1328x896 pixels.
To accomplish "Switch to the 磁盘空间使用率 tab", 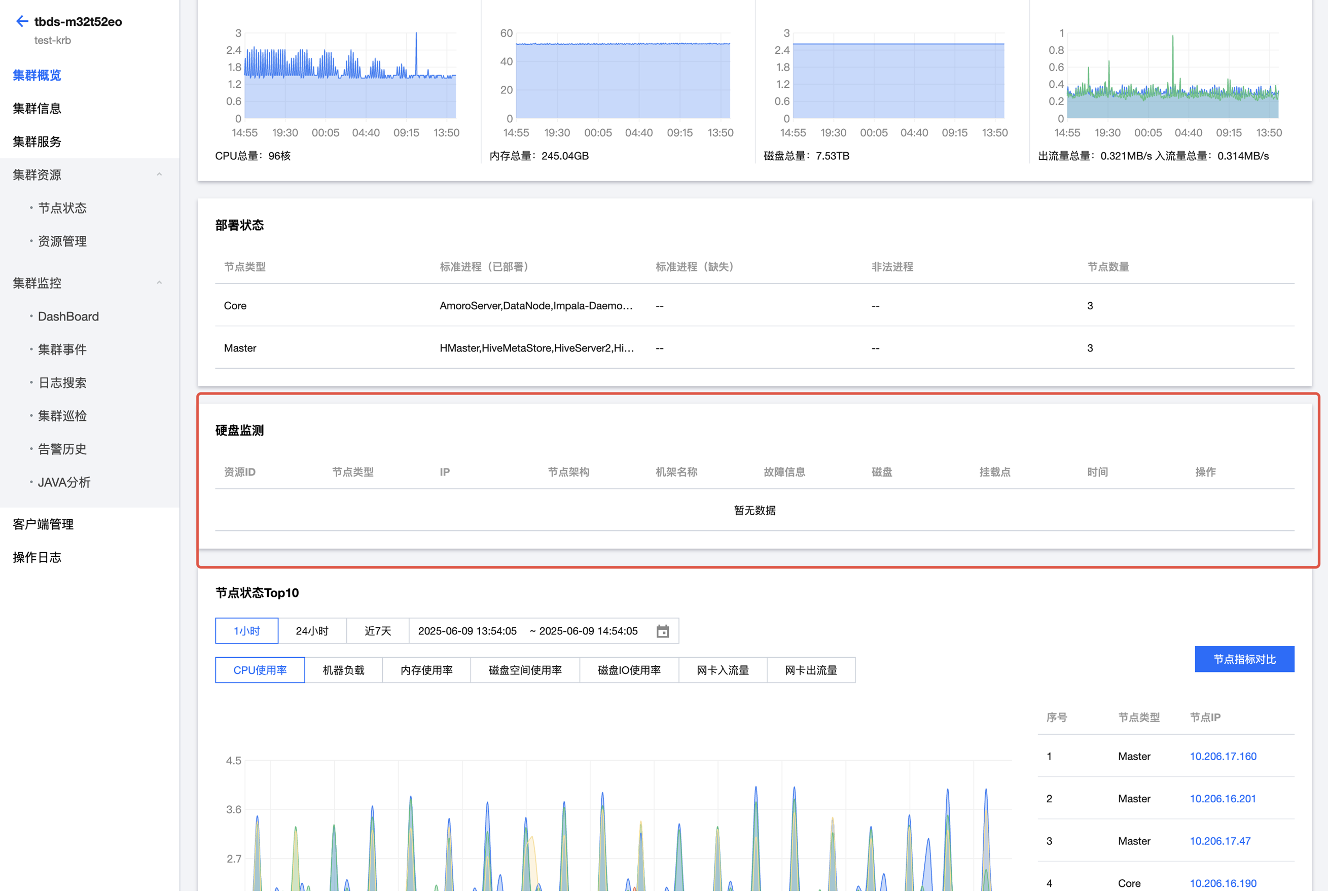I will click(x=525, y=670).
